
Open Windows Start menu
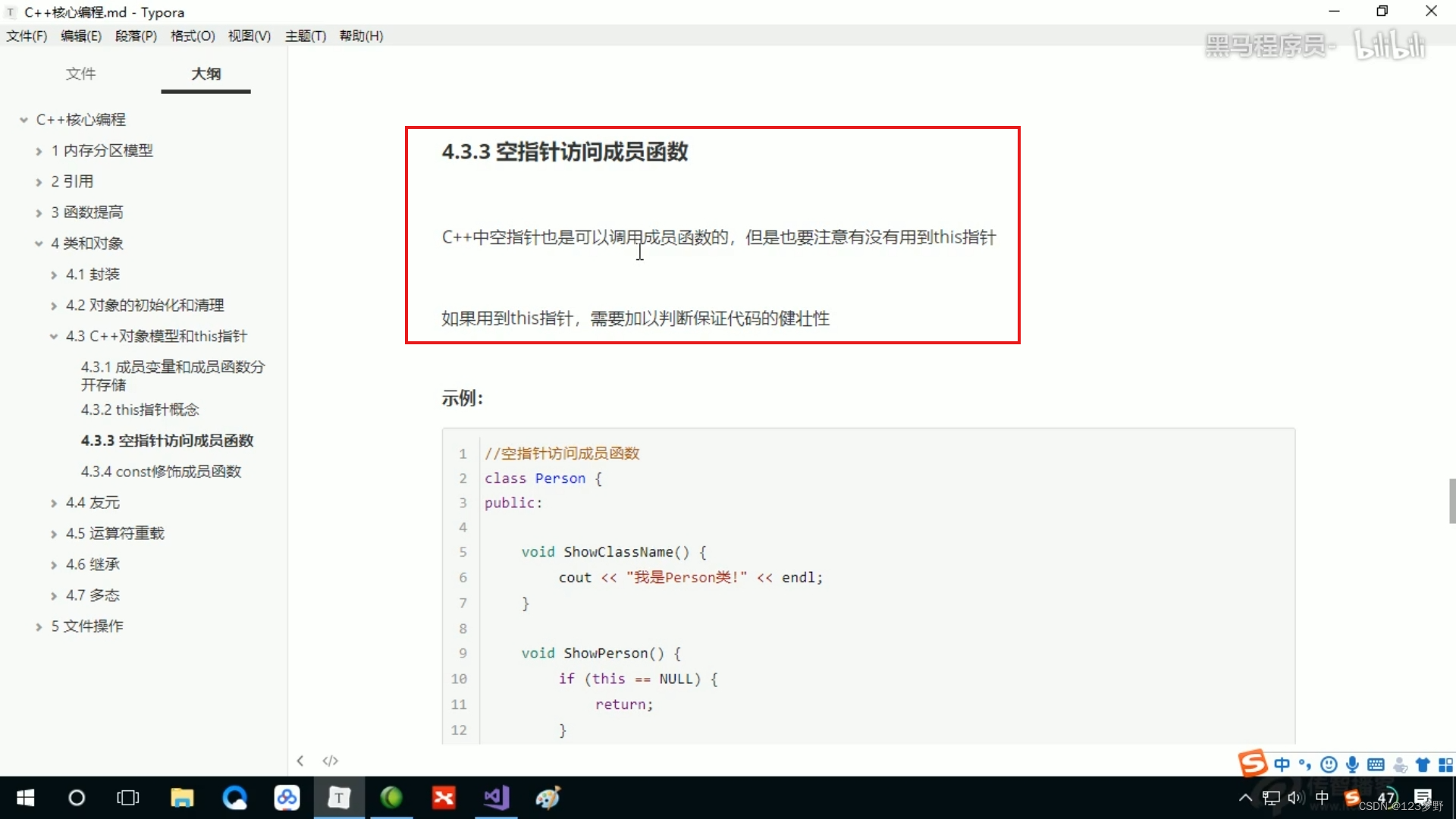[25, 798]
